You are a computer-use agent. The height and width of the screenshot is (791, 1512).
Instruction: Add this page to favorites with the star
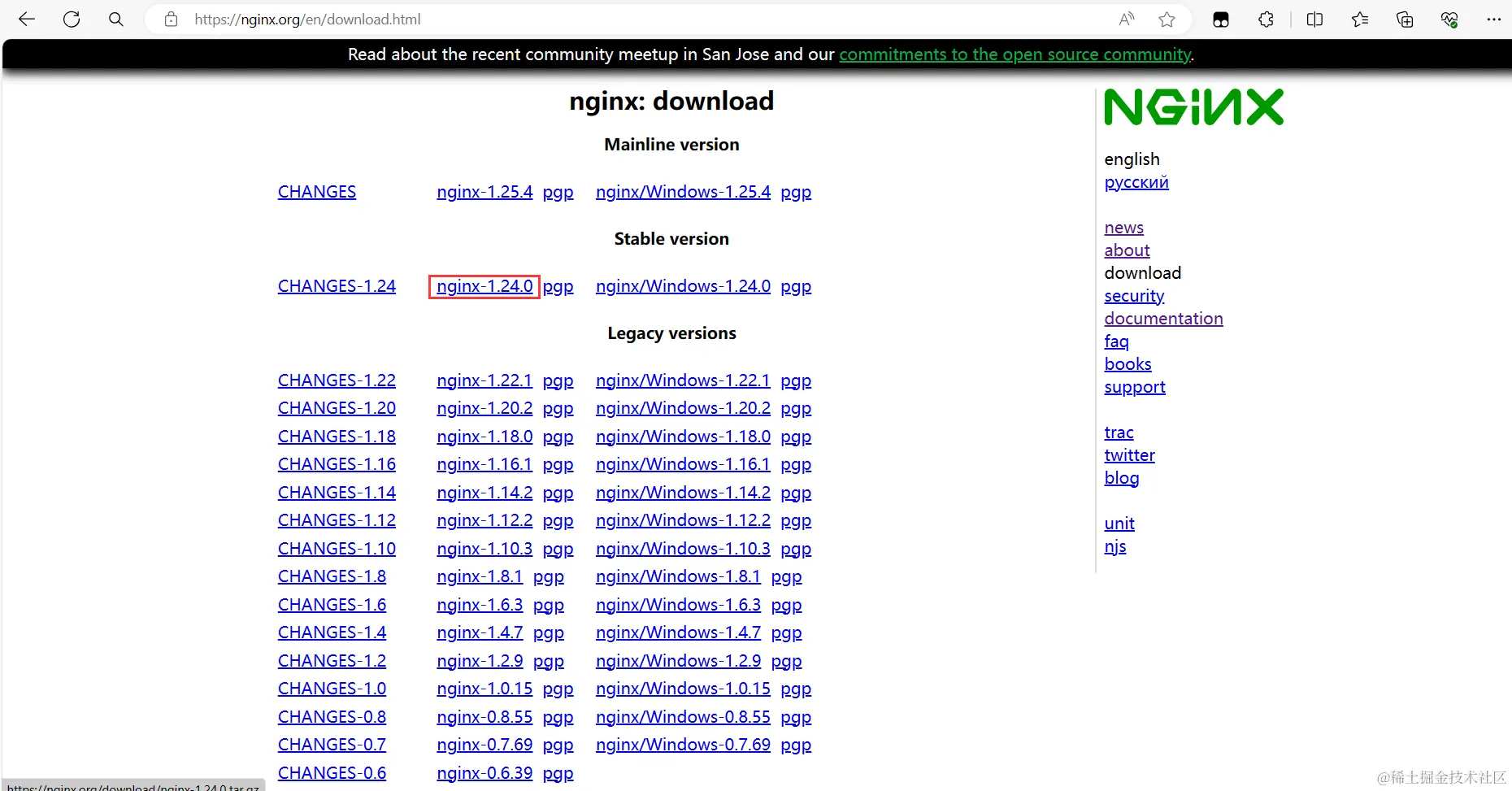pos(1168,19)
